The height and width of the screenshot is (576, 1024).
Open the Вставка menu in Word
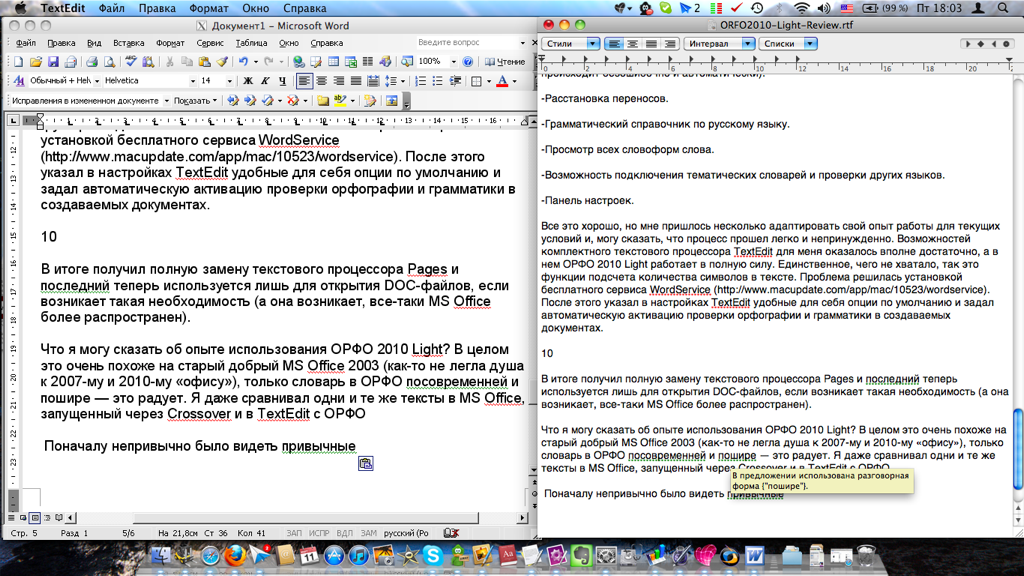[x=128, y=43]
